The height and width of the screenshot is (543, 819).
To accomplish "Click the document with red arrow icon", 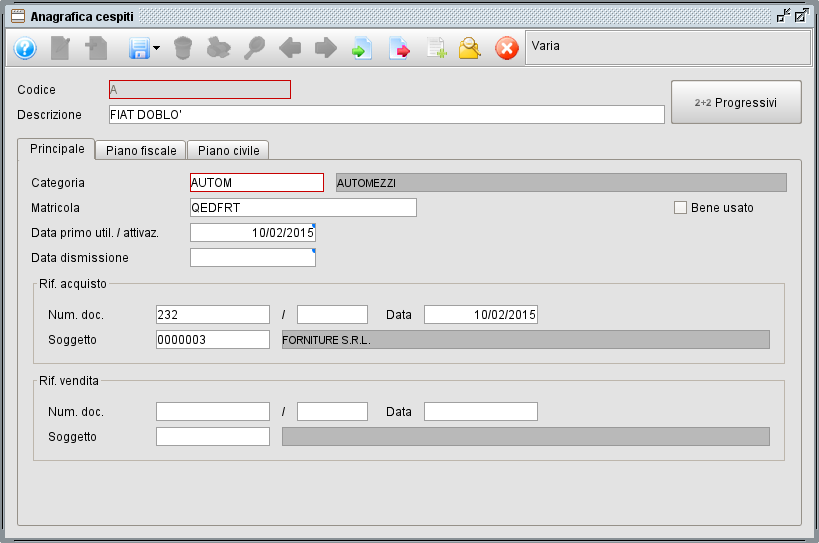I will (400, 49).
